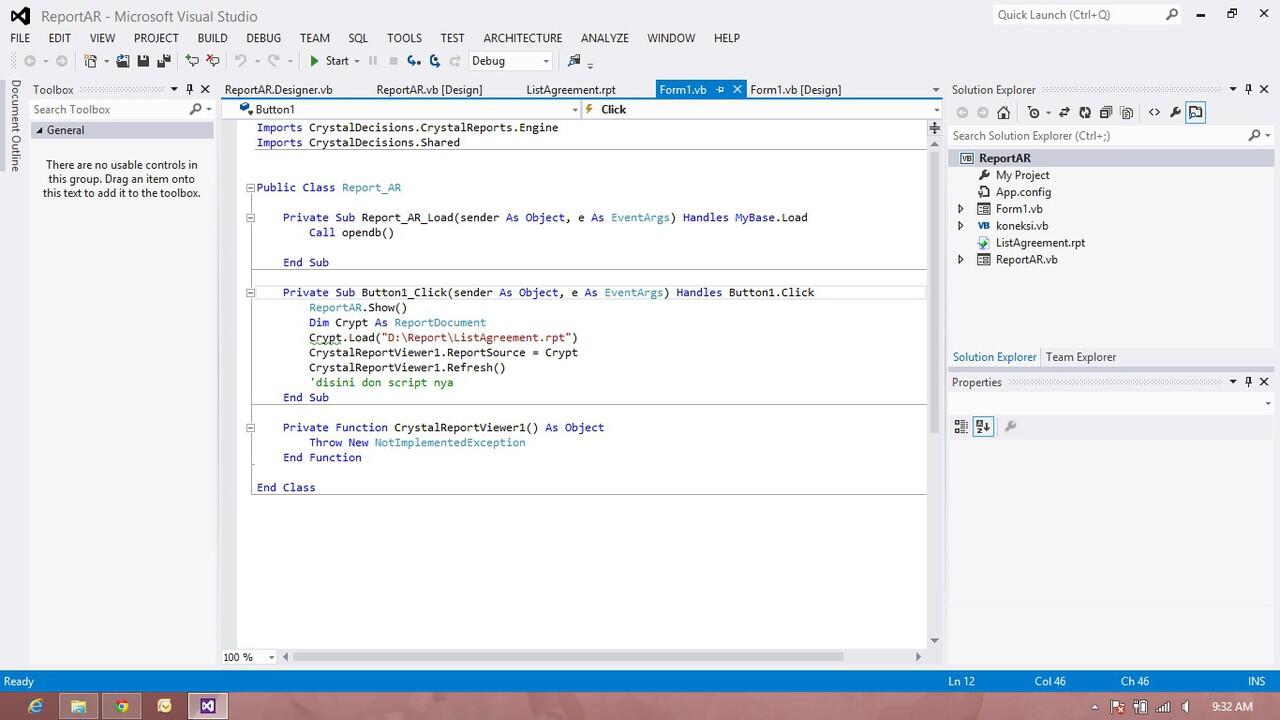Click the Step Over debug icon

(x=435, y=61)
